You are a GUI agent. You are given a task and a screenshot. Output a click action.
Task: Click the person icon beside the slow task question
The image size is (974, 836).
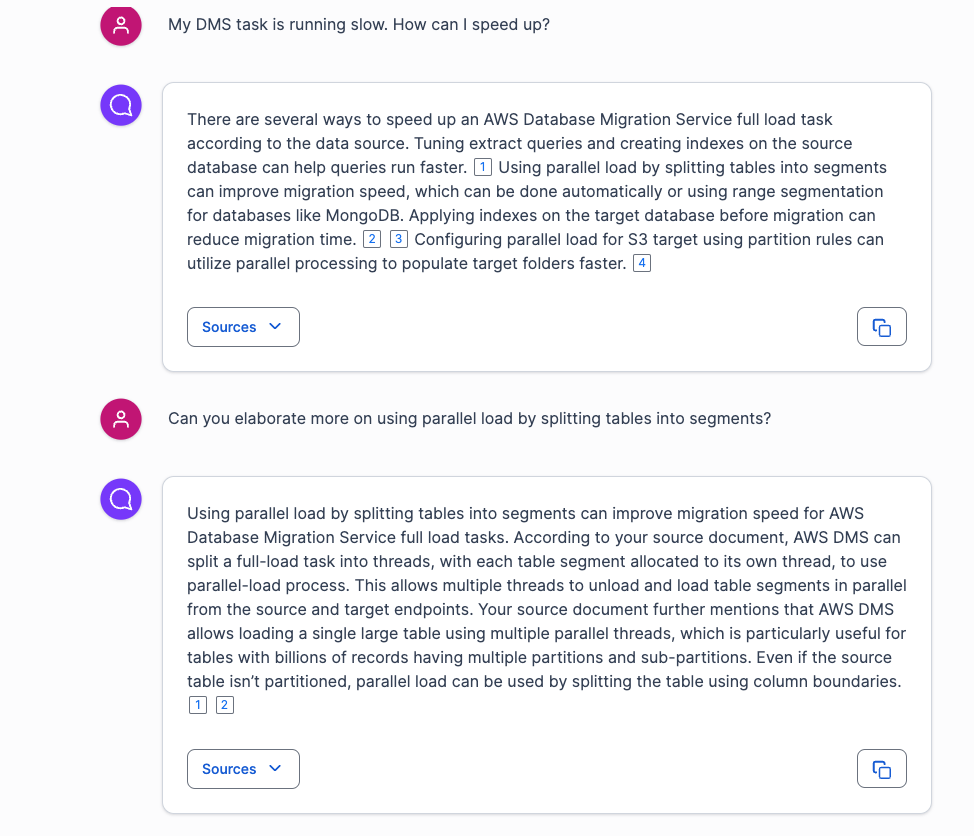(x=120, y=26)
